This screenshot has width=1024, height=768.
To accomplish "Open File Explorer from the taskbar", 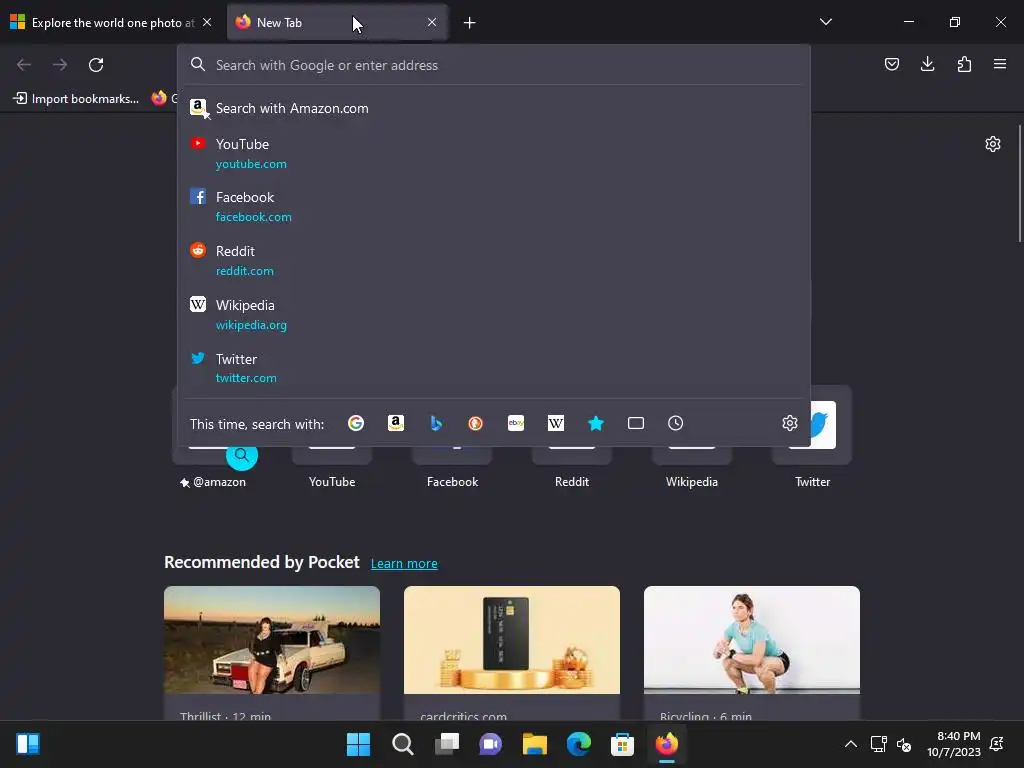I will pyautogui.click(x=534, y=744).
